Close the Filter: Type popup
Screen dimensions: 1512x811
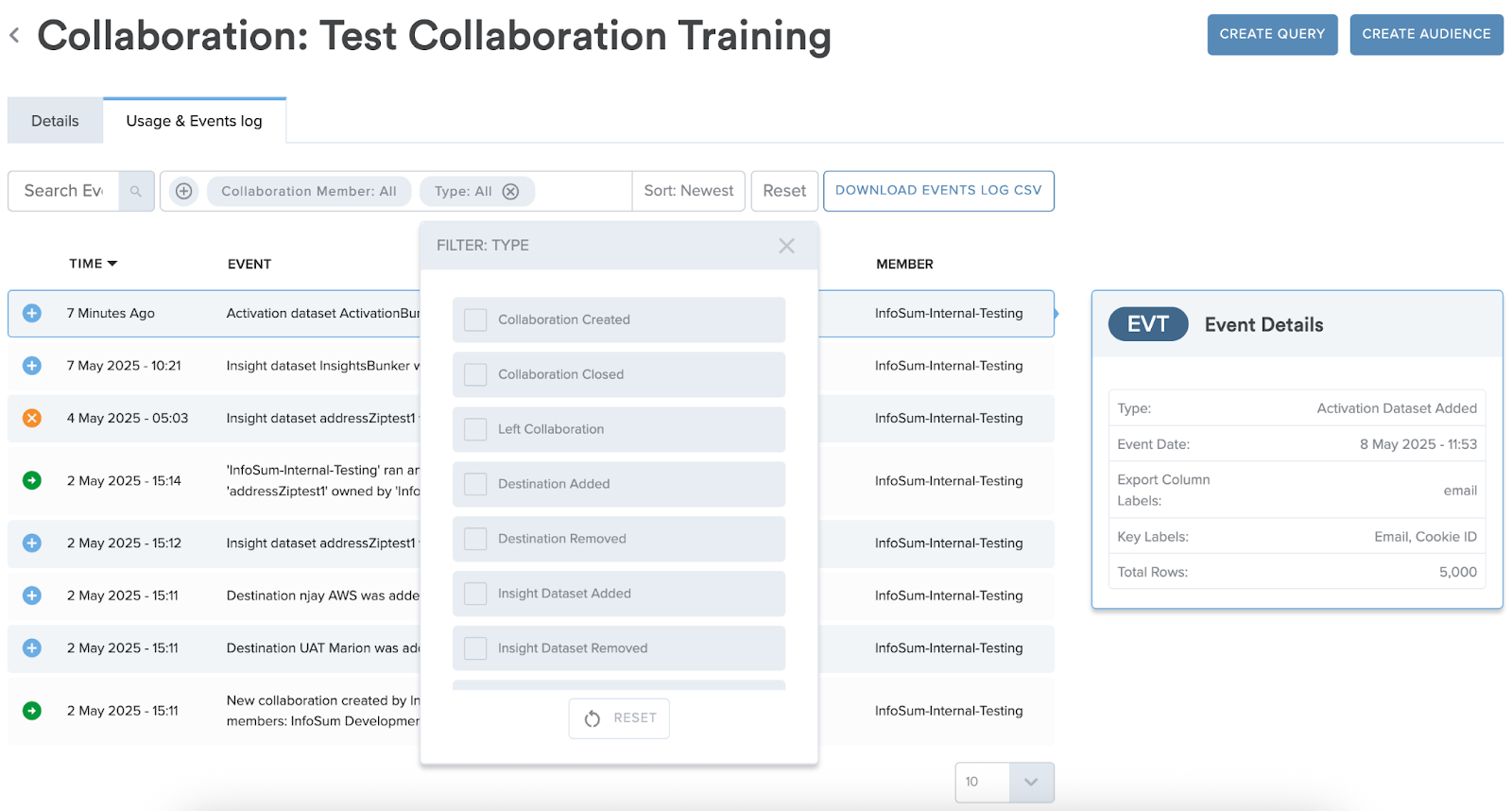pyautogui.click(x=786, y=246)
